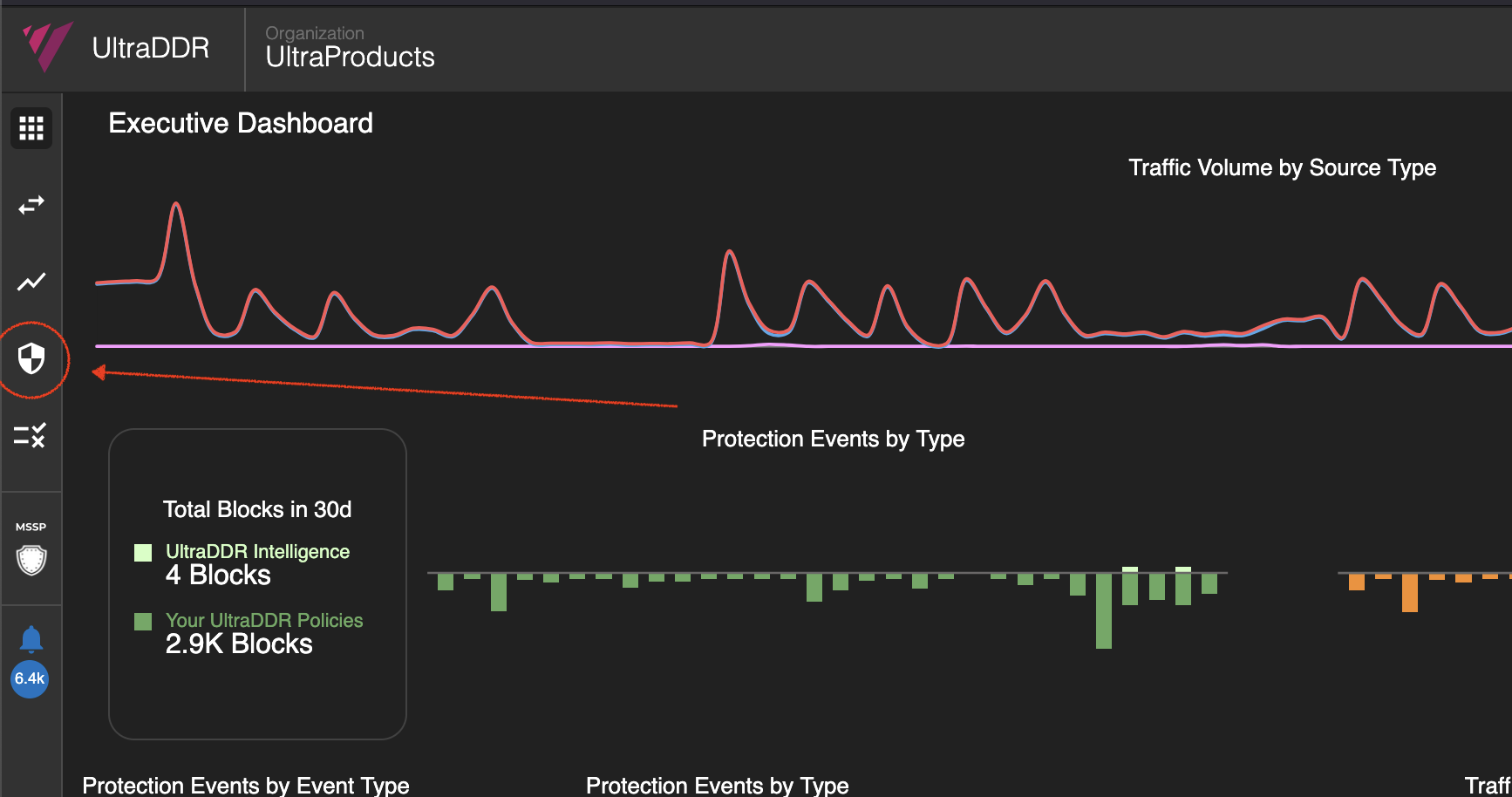Screen dimensions: 1512x797
Task: Click the Total Blocks in 30d heading
Action: click(x=257, y=509)
